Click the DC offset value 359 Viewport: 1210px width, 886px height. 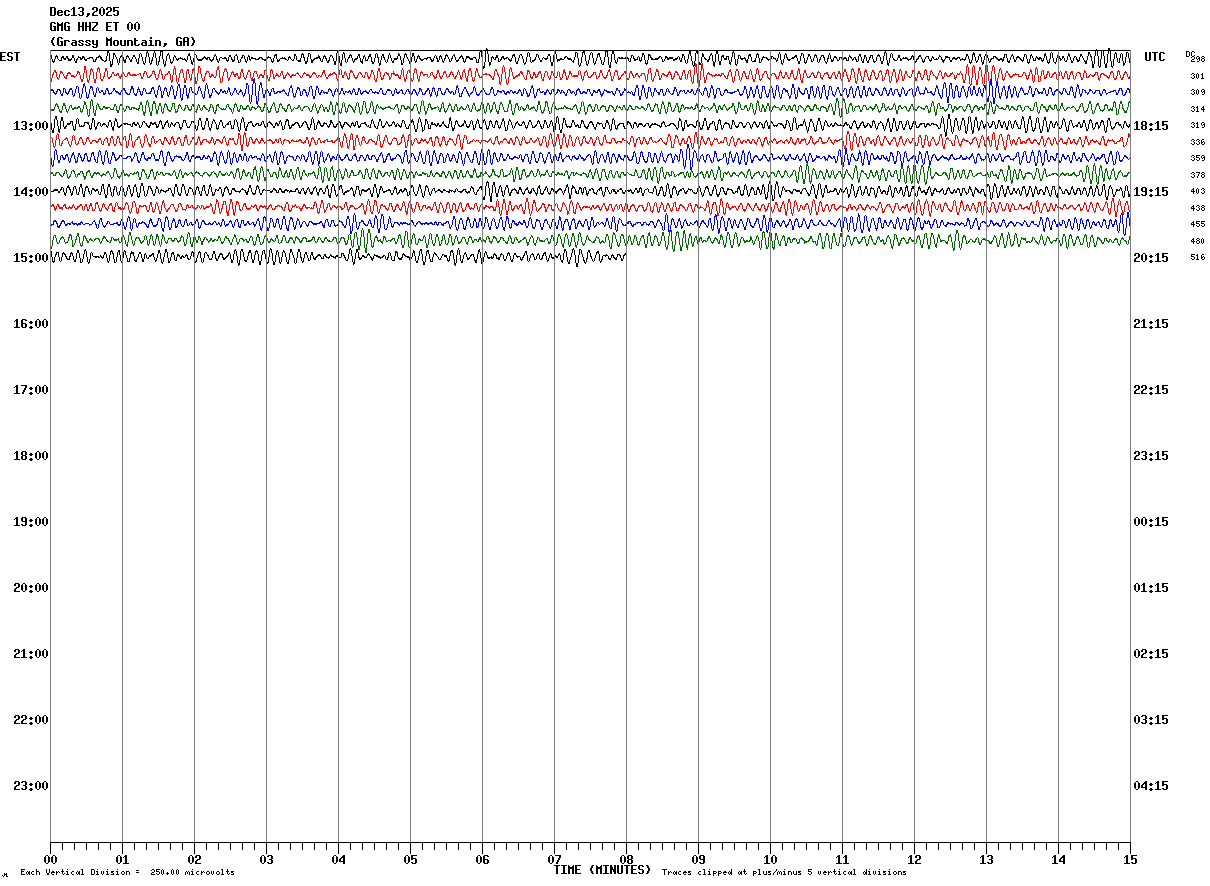pos(1197,158)
